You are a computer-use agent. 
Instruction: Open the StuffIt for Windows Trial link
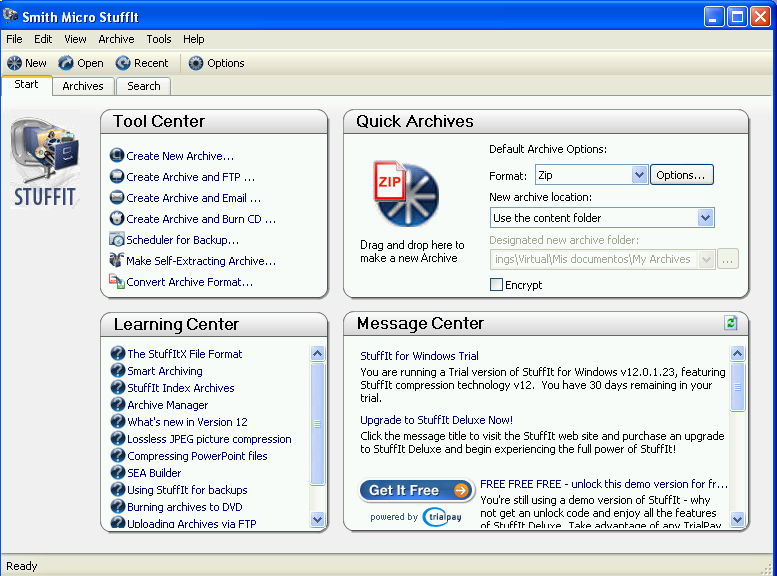coord(419,356)
